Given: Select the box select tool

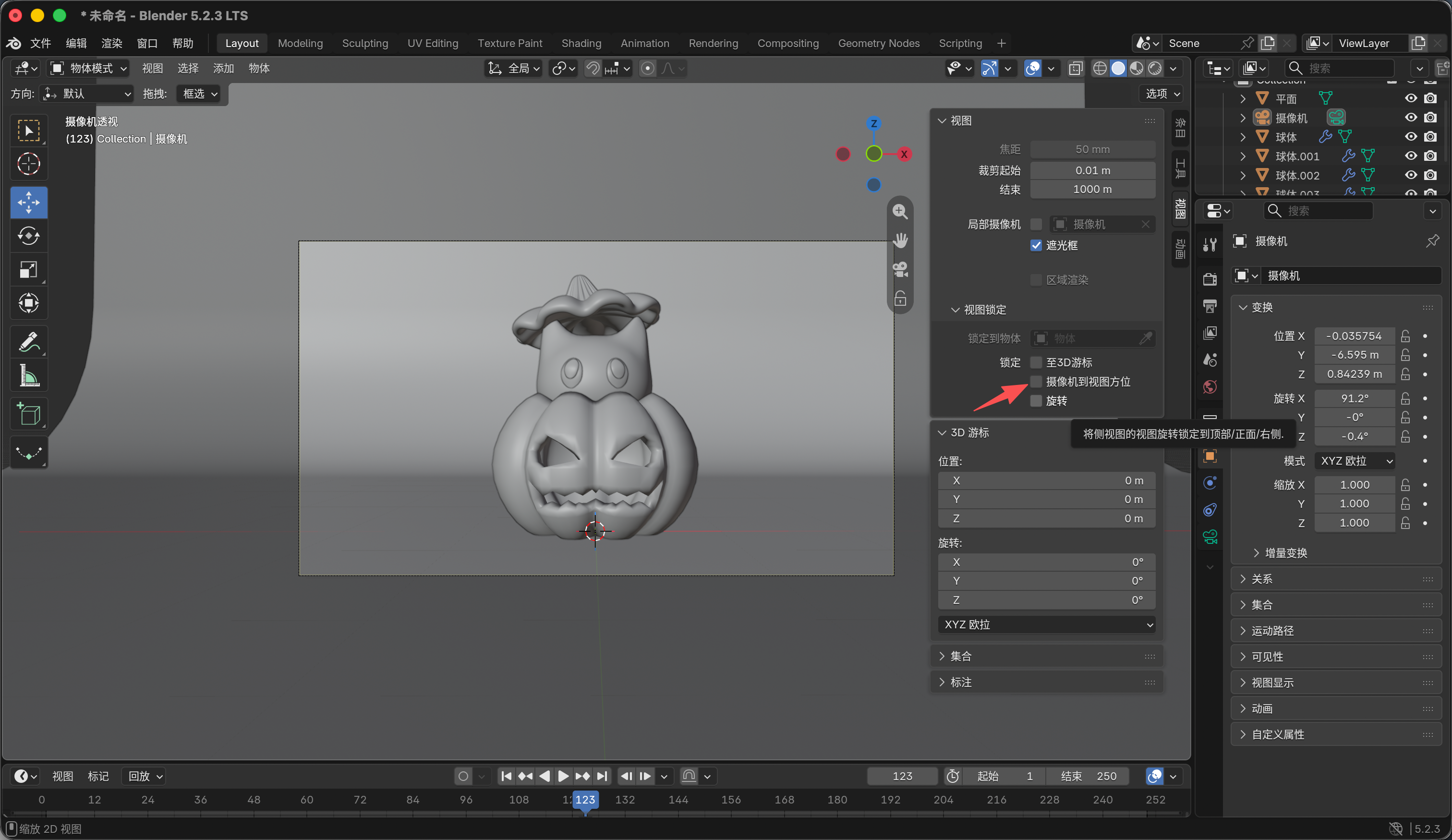Looking at the screenshot, I should [x=28, y=131].
